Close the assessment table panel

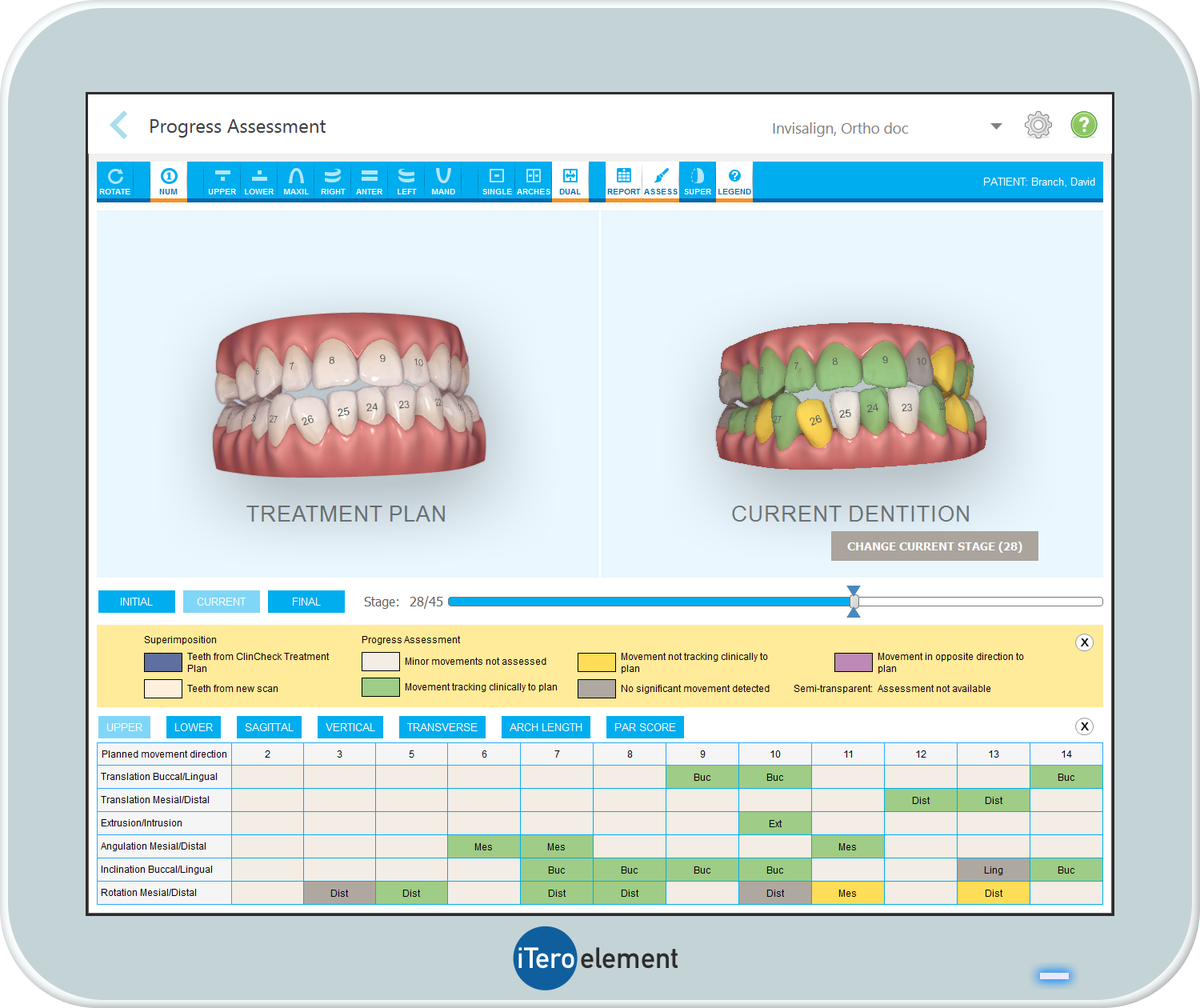point(1085,727)
